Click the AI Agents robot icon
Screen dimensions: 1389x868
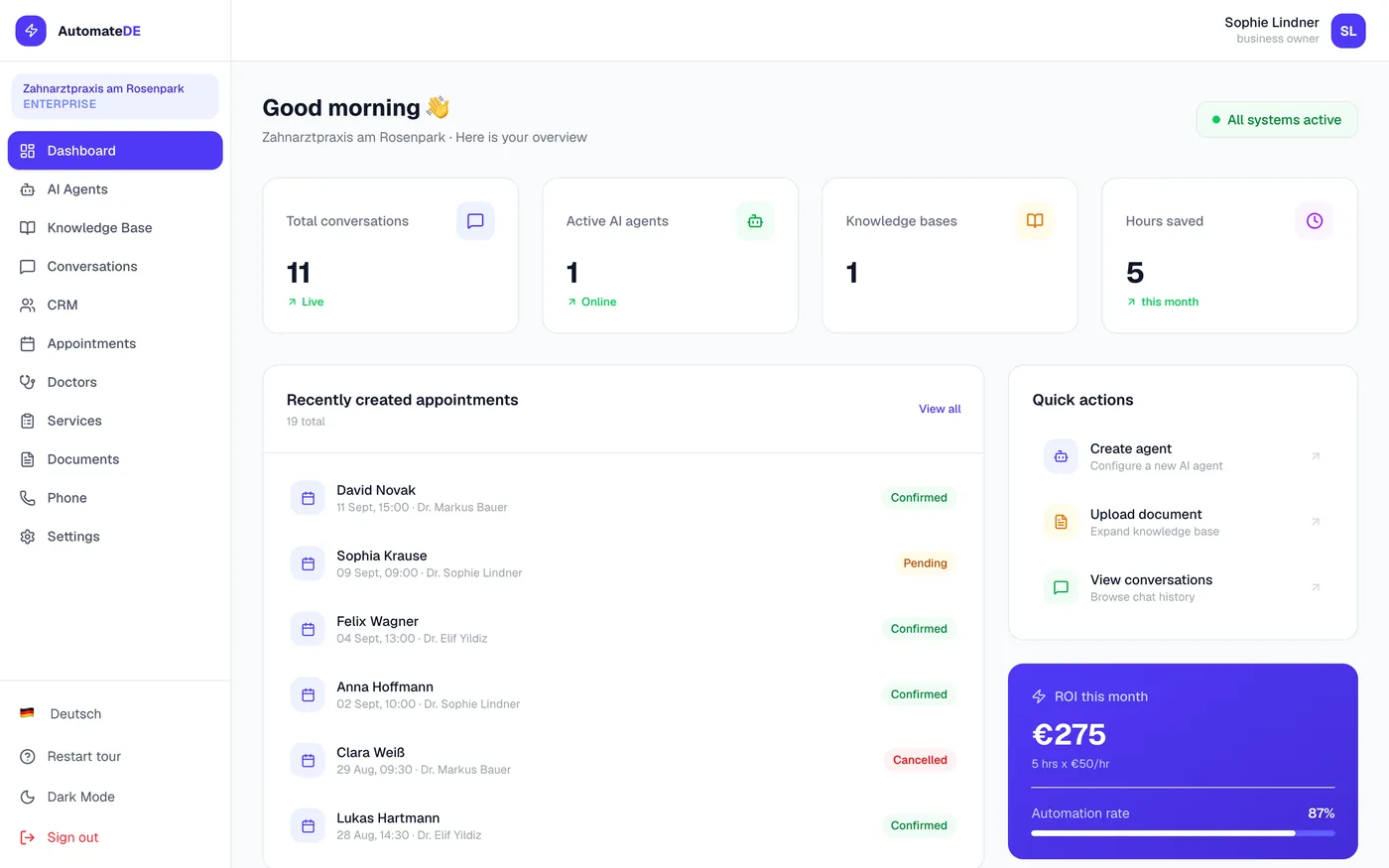[x=28, y=189]
